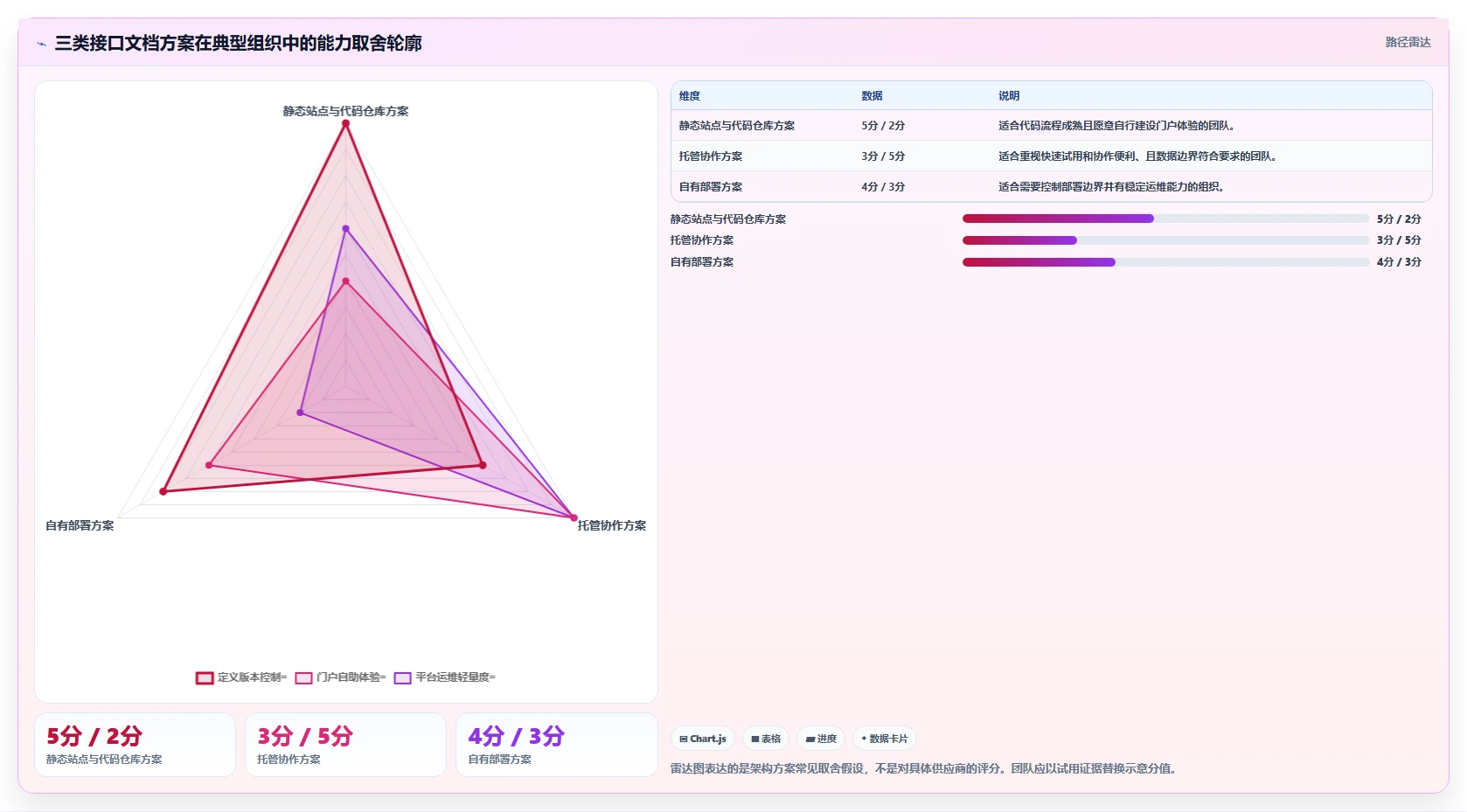This screenshot has width=1467, height=812.
Task: Click the 数据卡片 chip
Action: [x=885, y=739]
